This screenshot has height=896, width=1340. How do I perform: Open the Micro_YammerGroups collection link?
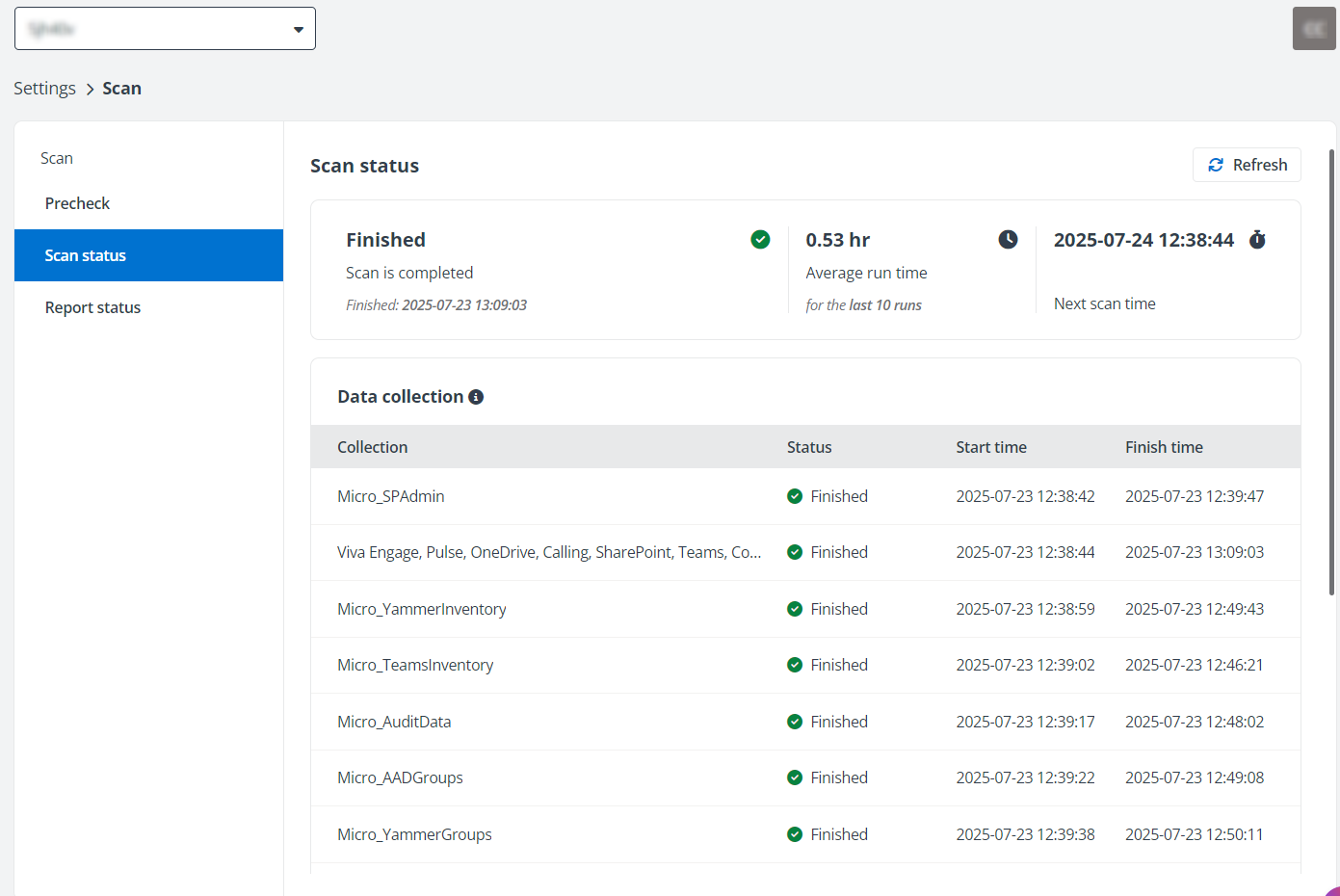tap(414, 834)
